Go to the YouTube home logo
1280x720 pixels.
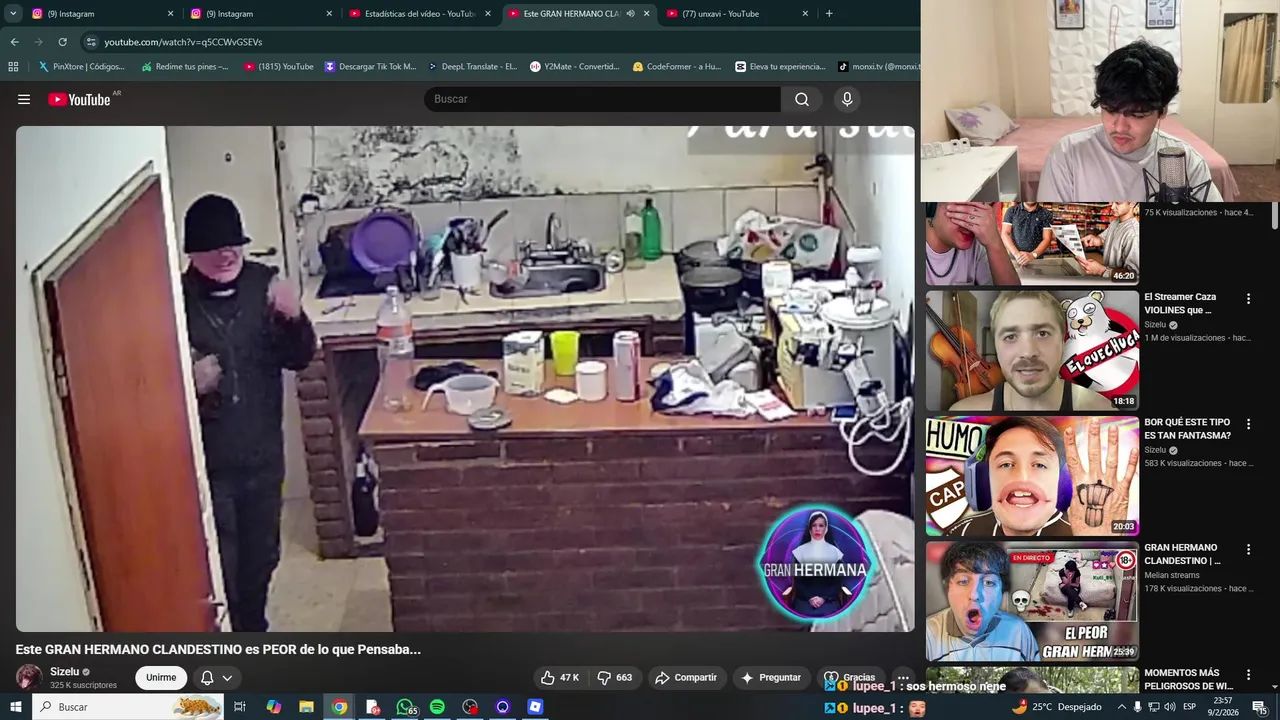click(79, 99)
